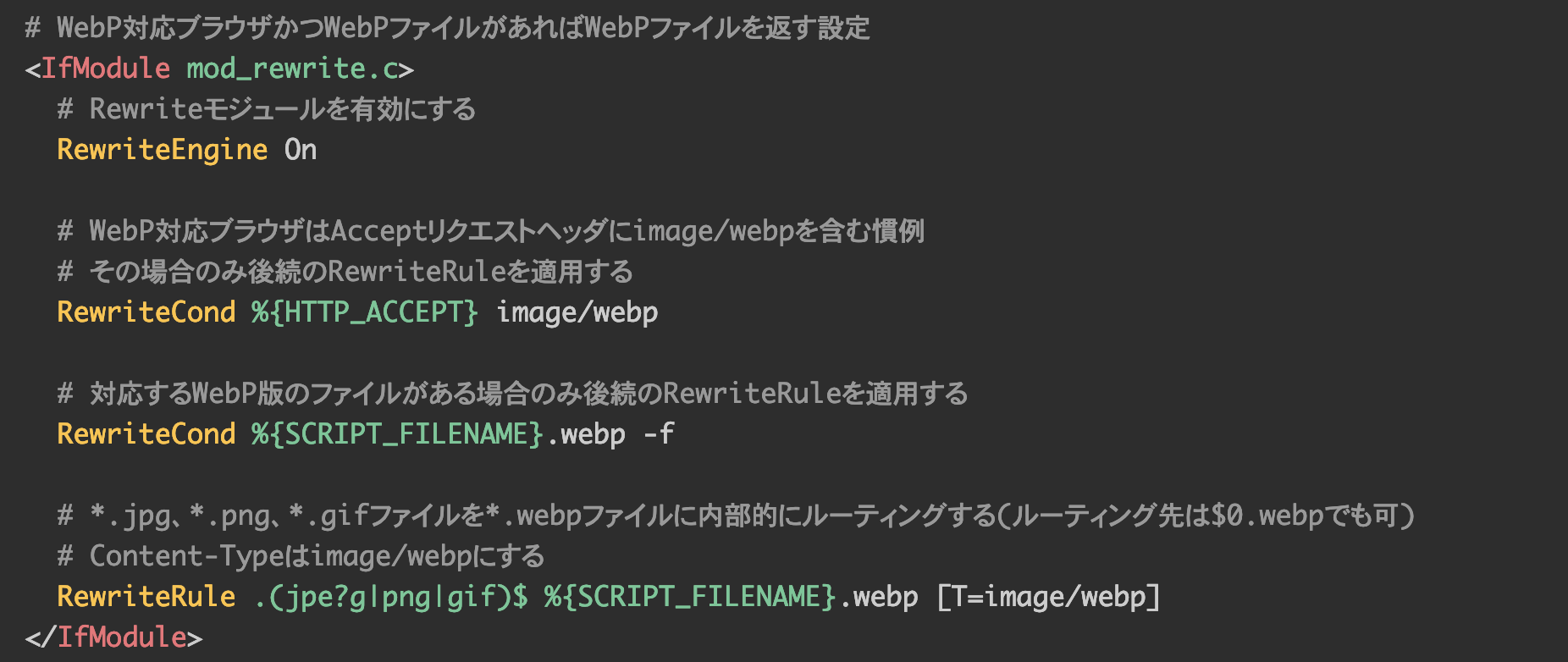Click RewriteCond on the HTTP_ACCEPT line

[146, 312]
